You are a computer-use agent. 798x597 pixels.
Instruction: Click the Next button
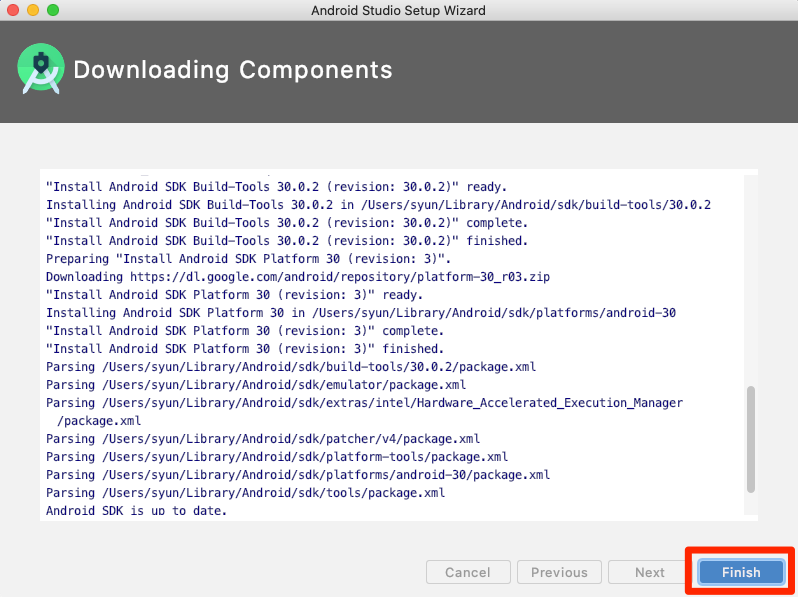(x=649, y=572)
